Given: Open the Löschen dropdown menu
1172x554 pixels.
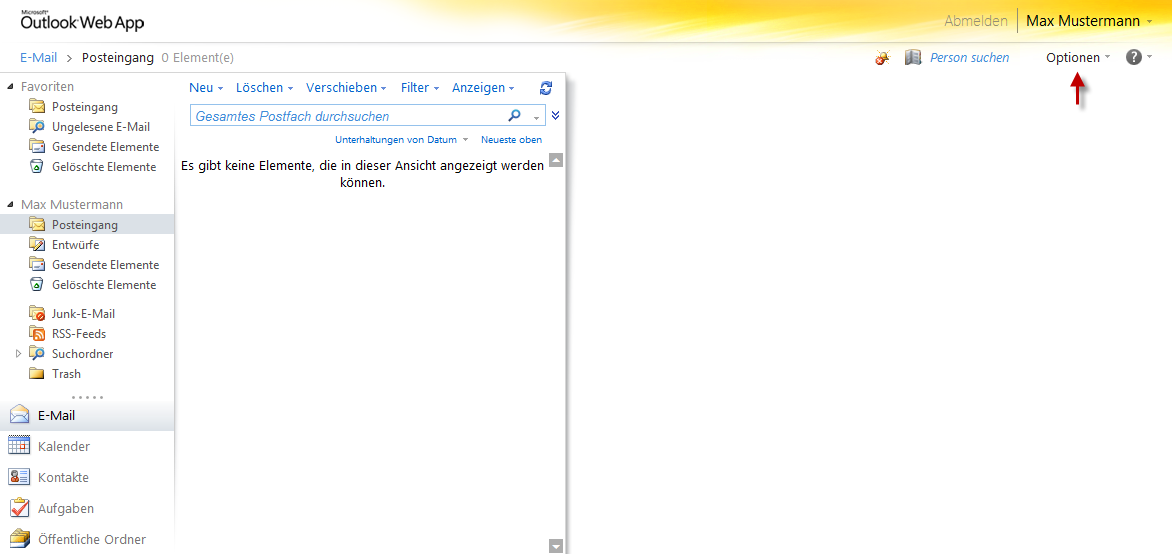Looking at the screenshot, I should pyautogui.click(x=264, y=87).
